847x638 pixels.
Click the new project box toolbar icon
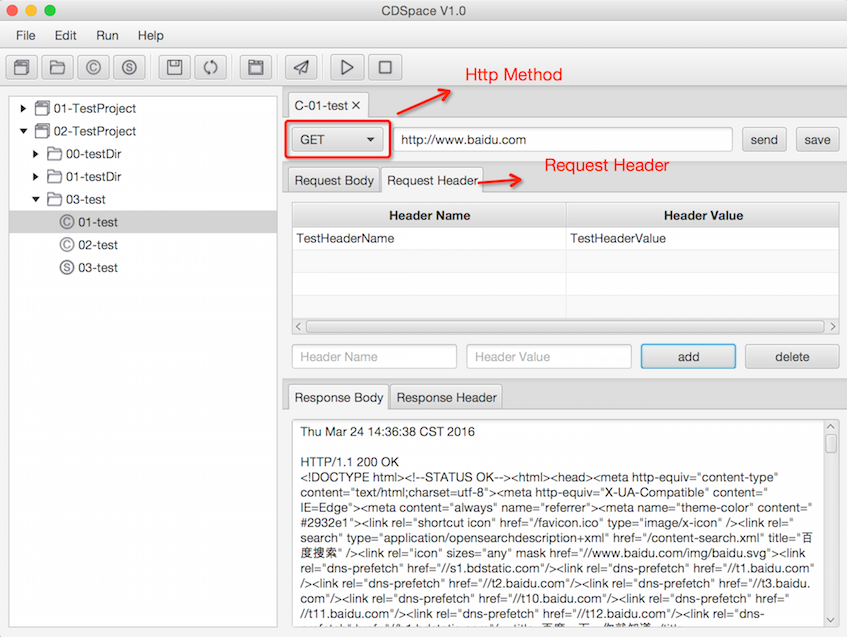tap(22, 68)
